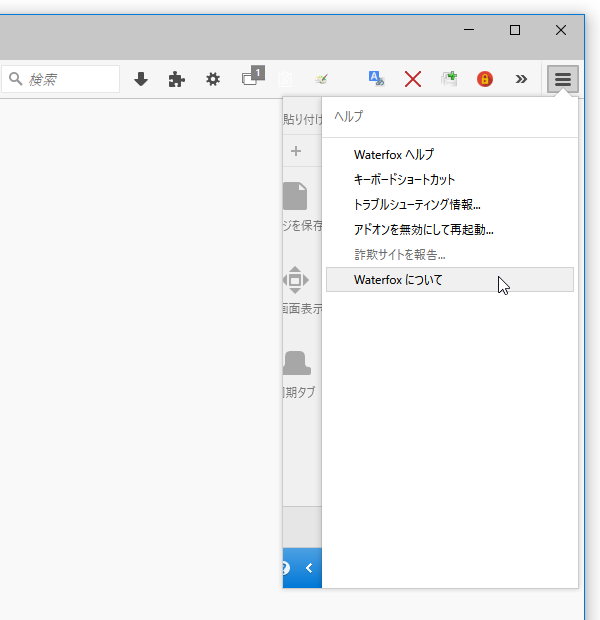Maximize the Waterfox window
The height and width of the screenshot is (620, 600).
(x=515, y=30)
